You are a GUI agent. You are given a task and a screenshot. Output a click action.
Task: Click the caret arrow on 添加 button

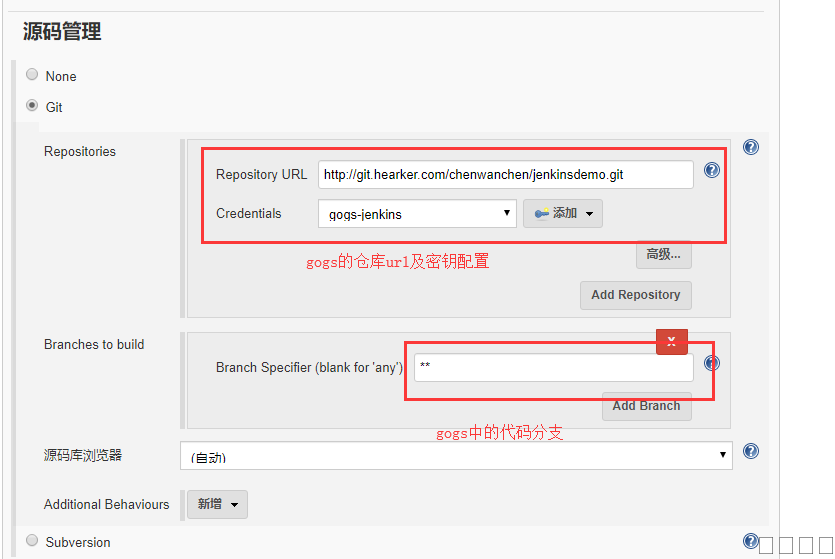[589, 213]
